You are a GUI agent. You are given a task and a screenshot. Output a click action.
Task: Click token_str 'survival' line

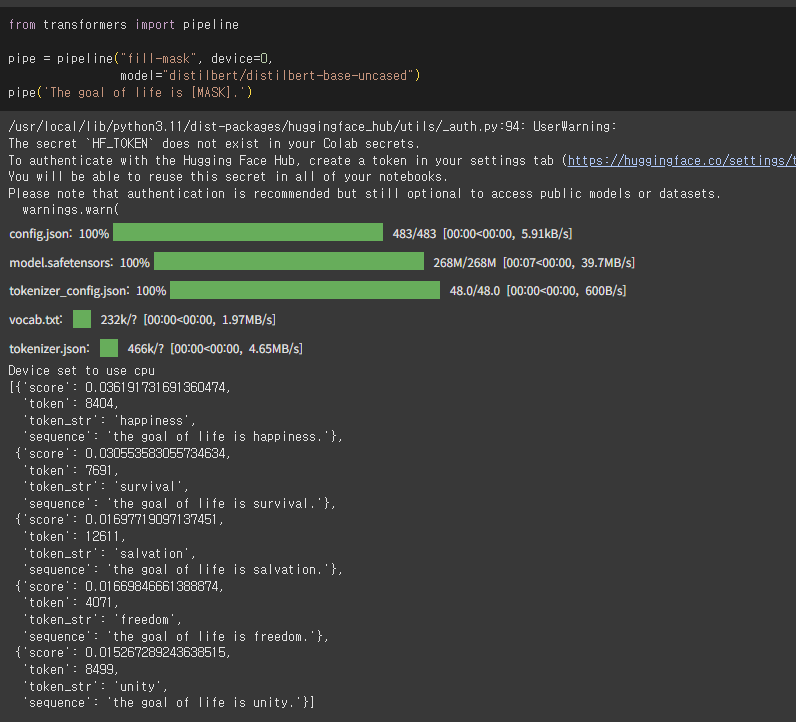(x=106, y=486)
